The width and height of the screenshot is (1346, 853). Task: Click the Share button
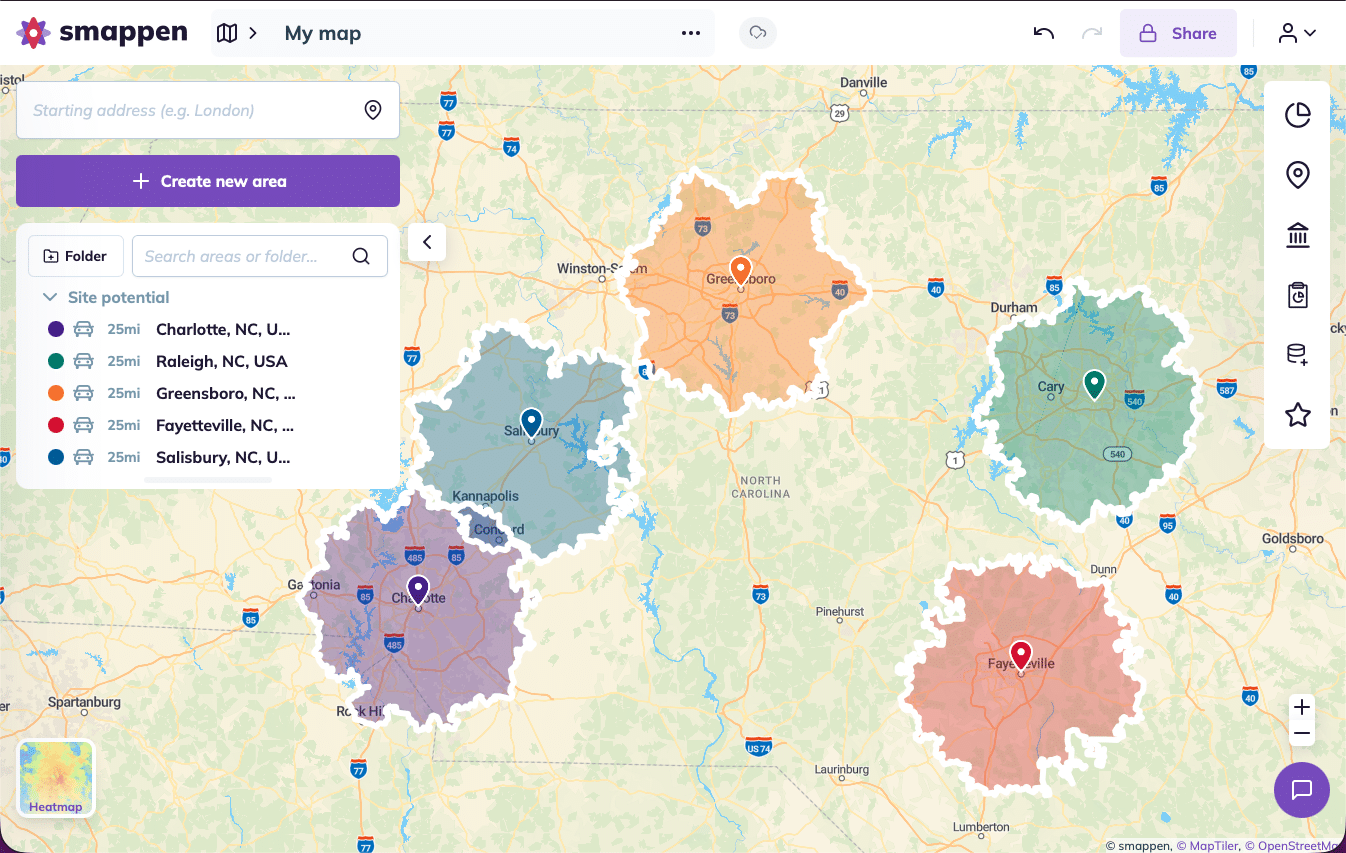[1178, 32]
